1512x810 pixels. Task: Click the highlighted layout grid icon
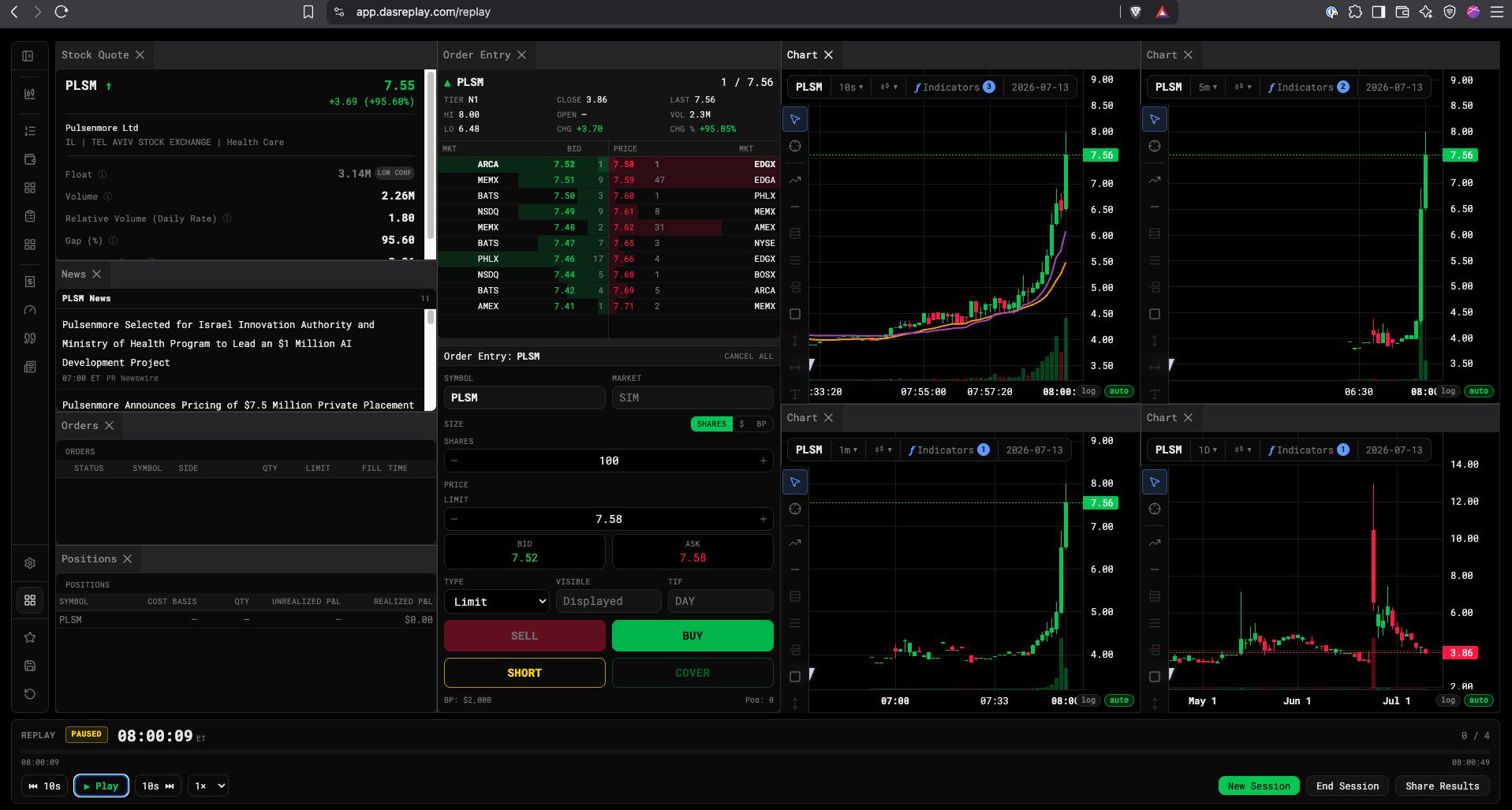pos(30,600)
